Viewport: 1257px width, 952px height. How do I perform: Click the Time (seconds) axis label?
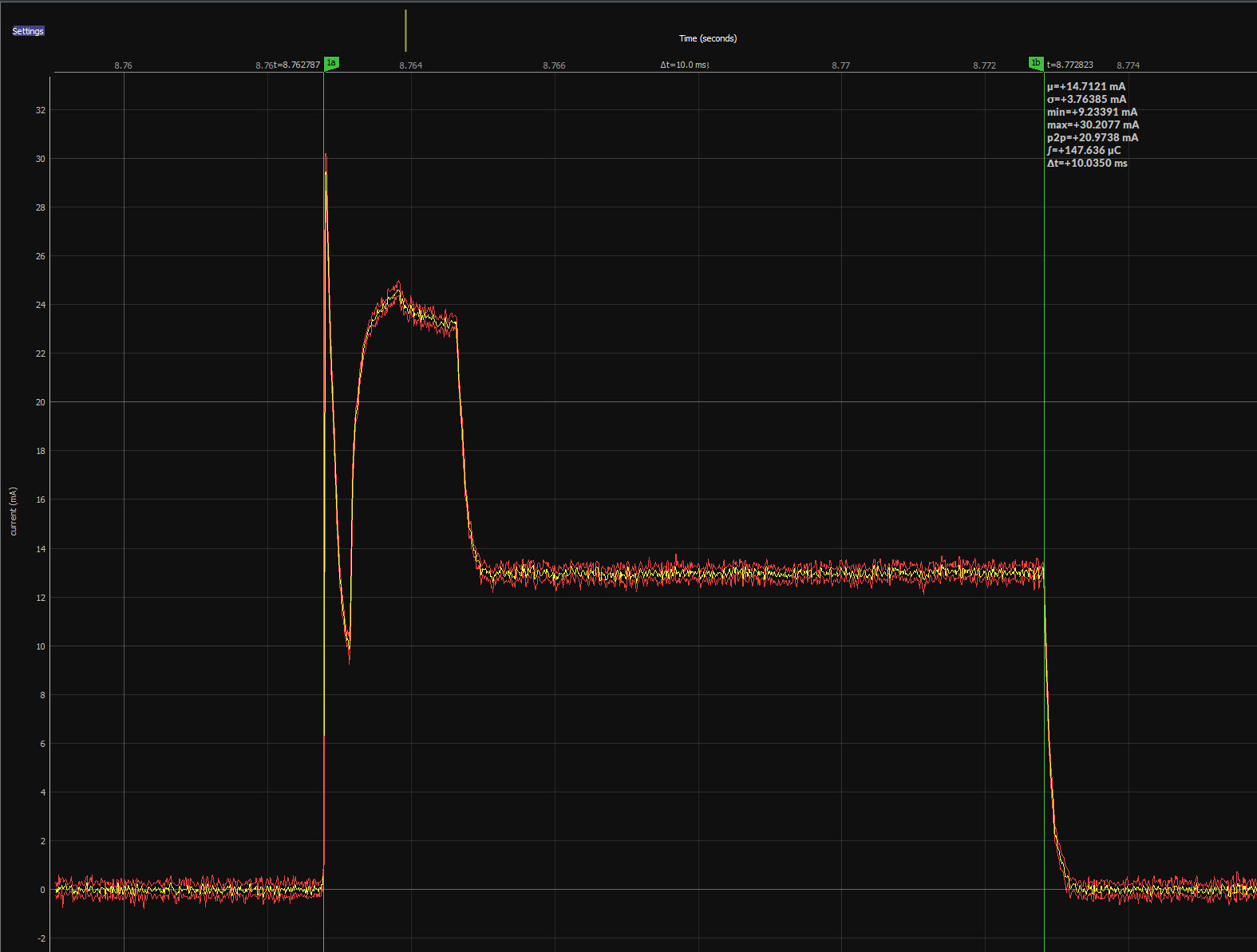click(x=708, y=38)
